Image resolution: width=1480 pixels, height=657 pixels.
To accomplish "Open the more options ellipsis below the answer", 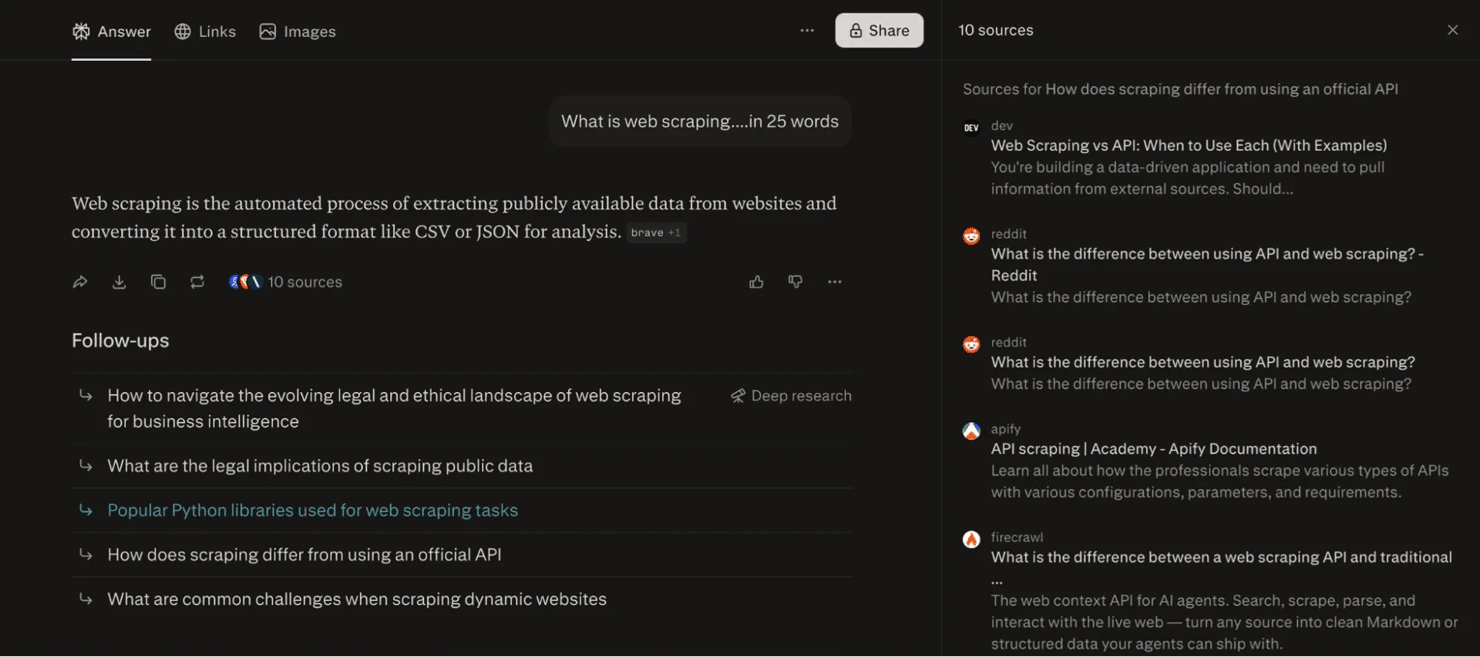I will click(834, 282).
